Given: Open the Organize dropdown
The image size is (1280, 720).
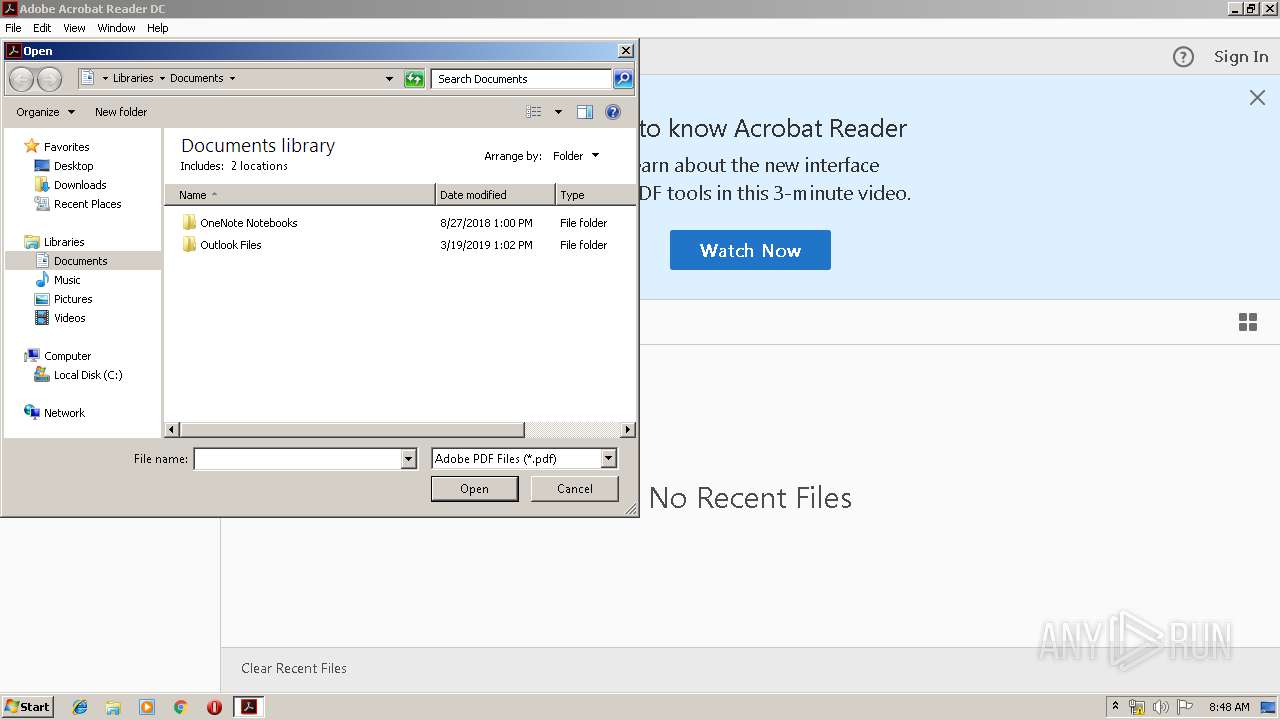Looking at the screenshot, I should (45, 112).
